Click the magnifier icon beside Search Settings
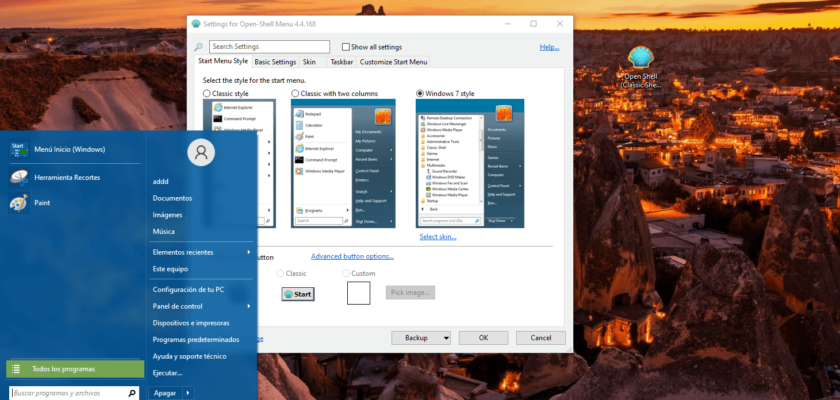 coord(199,47)
